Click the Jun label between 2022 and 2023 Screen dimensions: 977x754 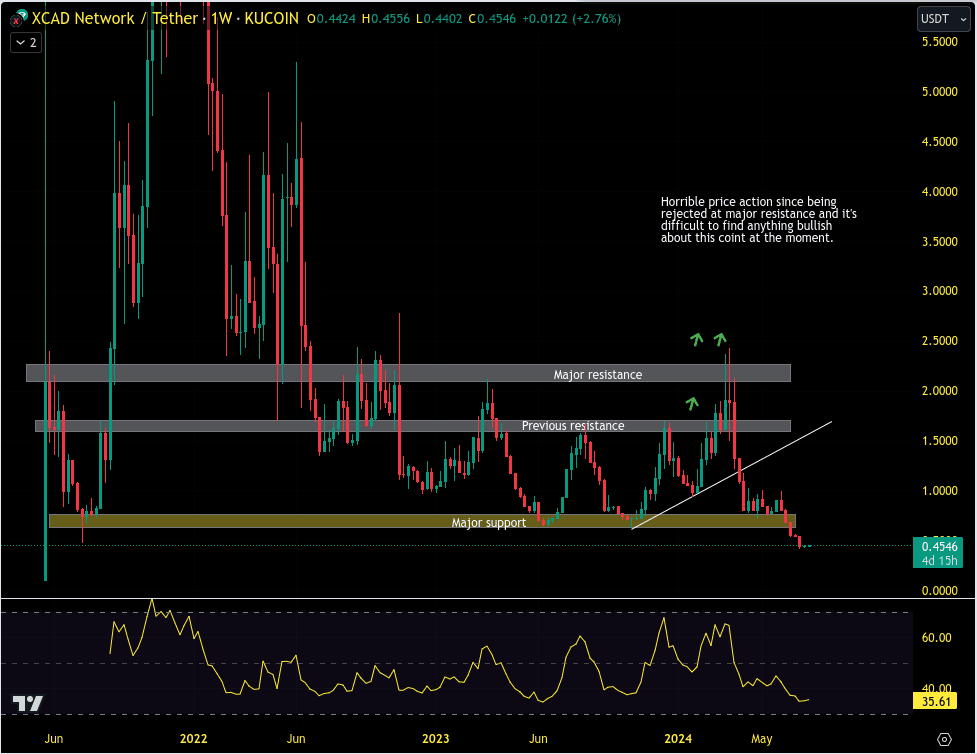point(296,739)
